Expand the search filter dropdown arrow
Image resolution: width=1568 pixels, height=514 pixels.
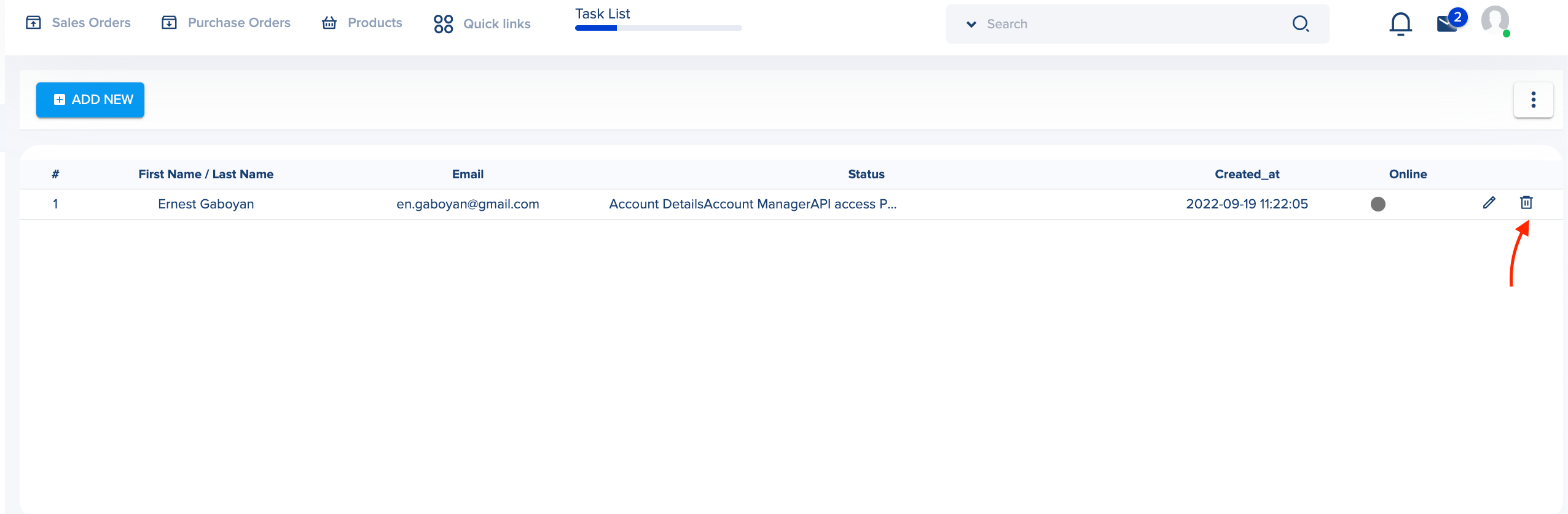click(x=971, y=24)
